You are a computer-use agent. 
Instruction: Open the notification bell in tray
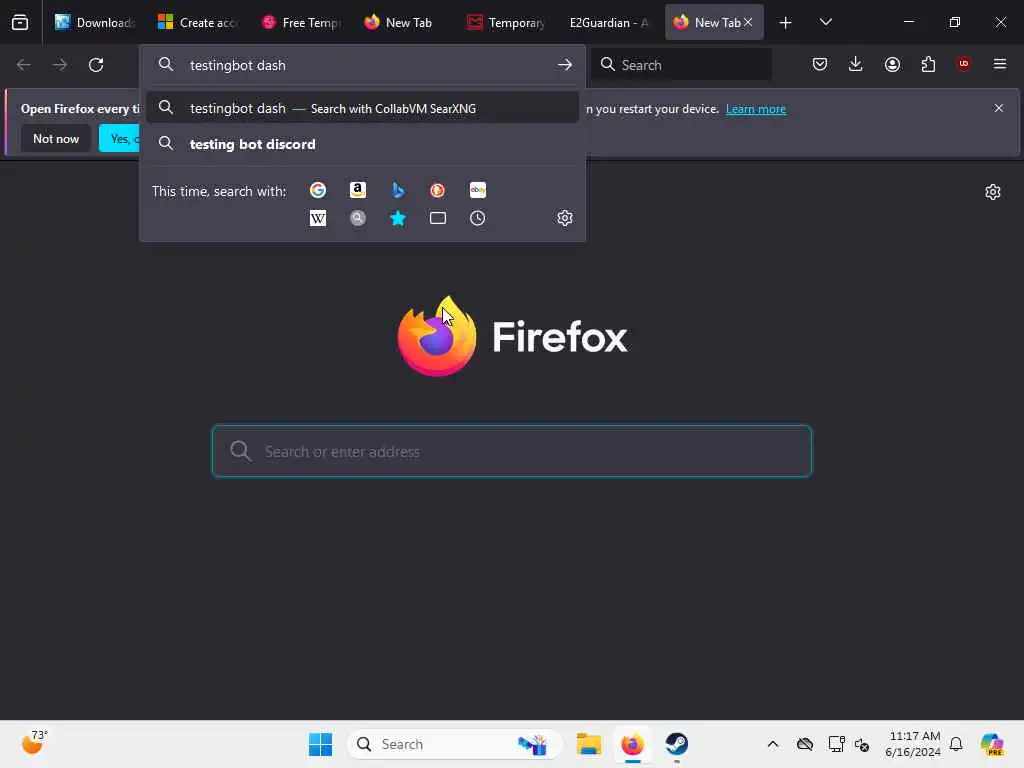click(x=956, y=744)
